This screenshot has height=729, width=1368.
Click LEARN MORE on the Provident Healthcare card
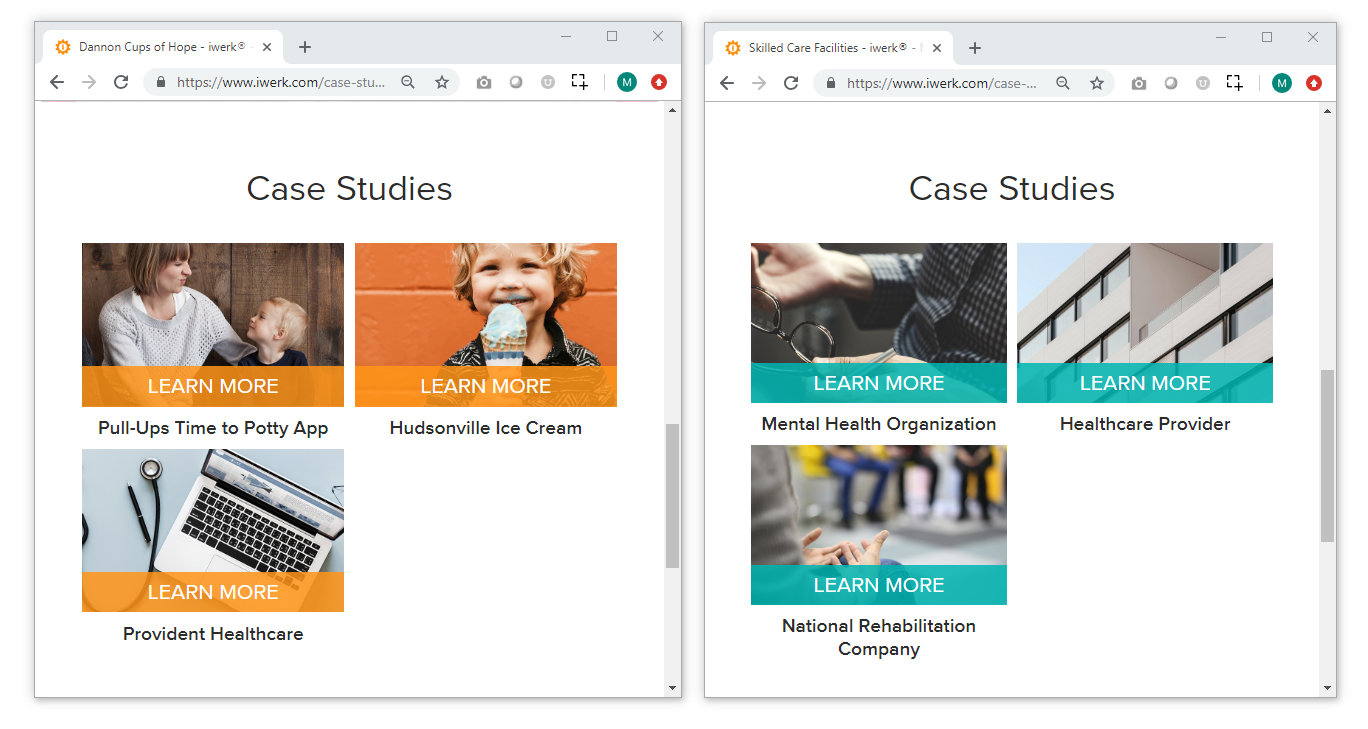point(213,592)
